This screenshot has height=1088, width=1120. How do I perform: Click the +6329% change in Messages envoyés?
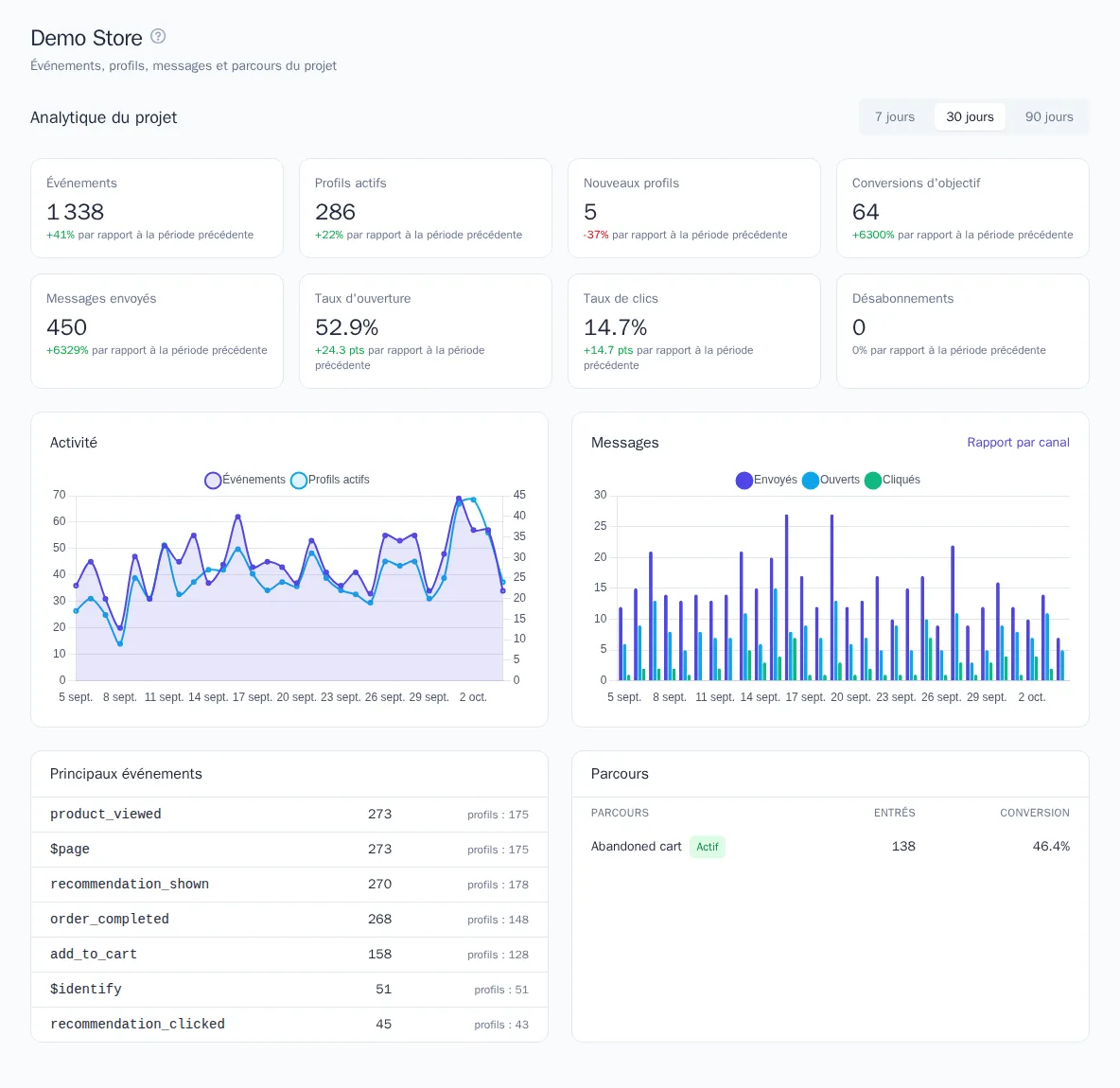tap(67, 350)
